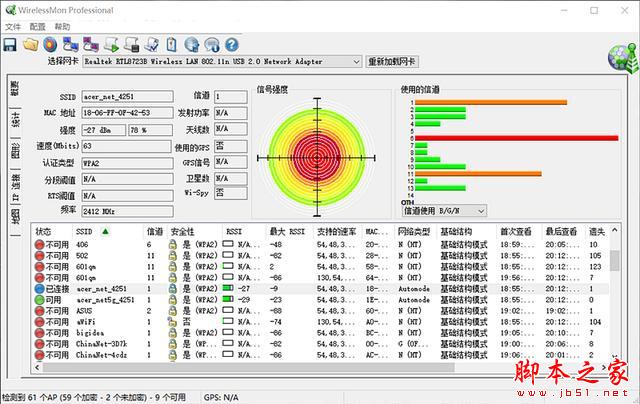640x404 pixels.
Task: Click the center of the signal strength radar
Action: pos(317,158)
